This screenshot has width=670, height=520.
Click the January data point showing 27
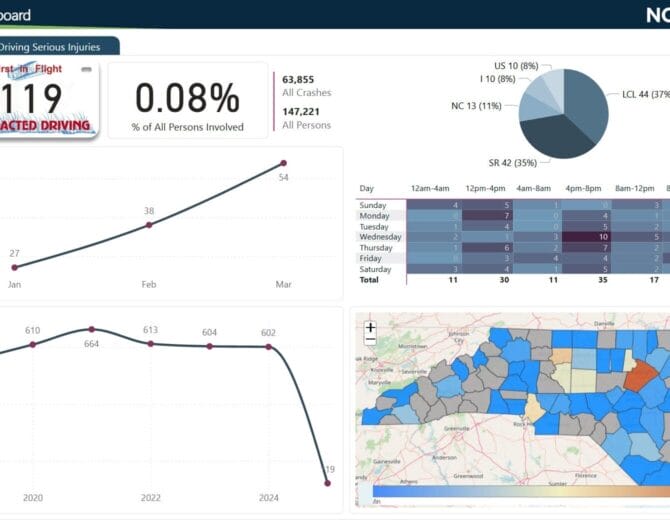click(14, 267)
